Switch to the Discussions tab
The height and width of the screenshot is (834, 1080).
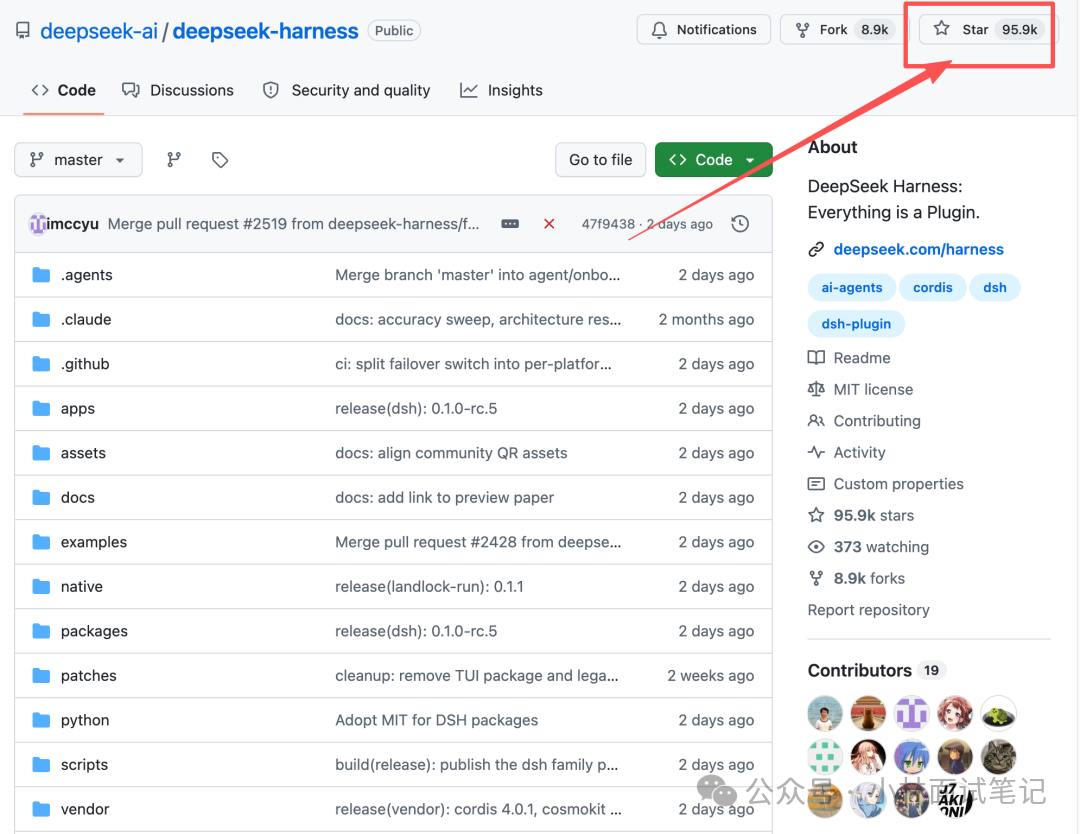(x=178, y=90)
